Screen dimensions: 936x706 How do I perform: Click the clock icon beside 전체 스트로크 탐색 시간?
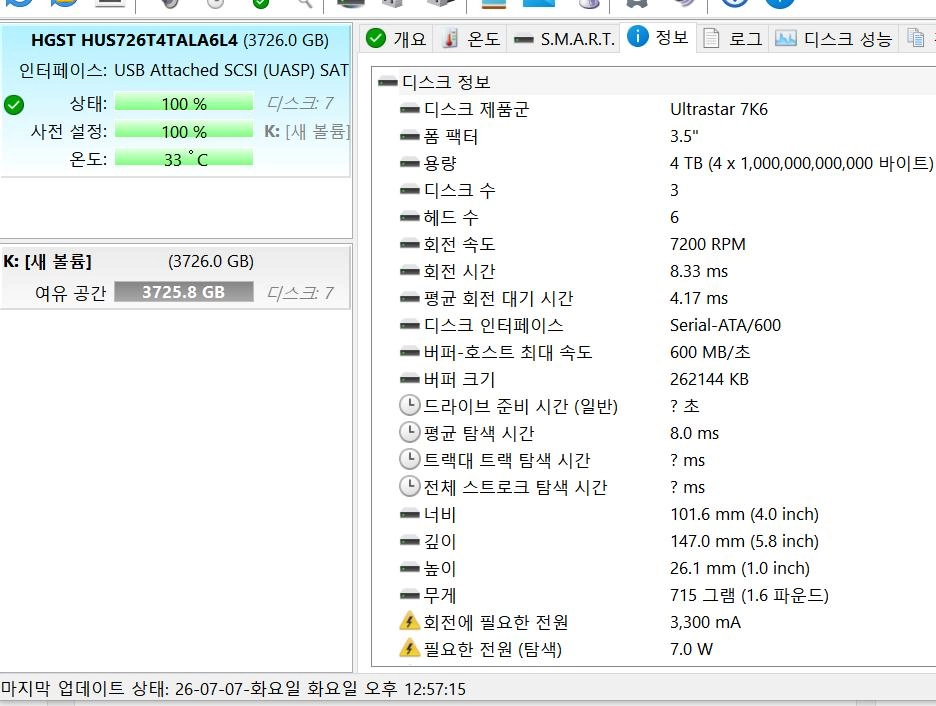click(410, 486)
